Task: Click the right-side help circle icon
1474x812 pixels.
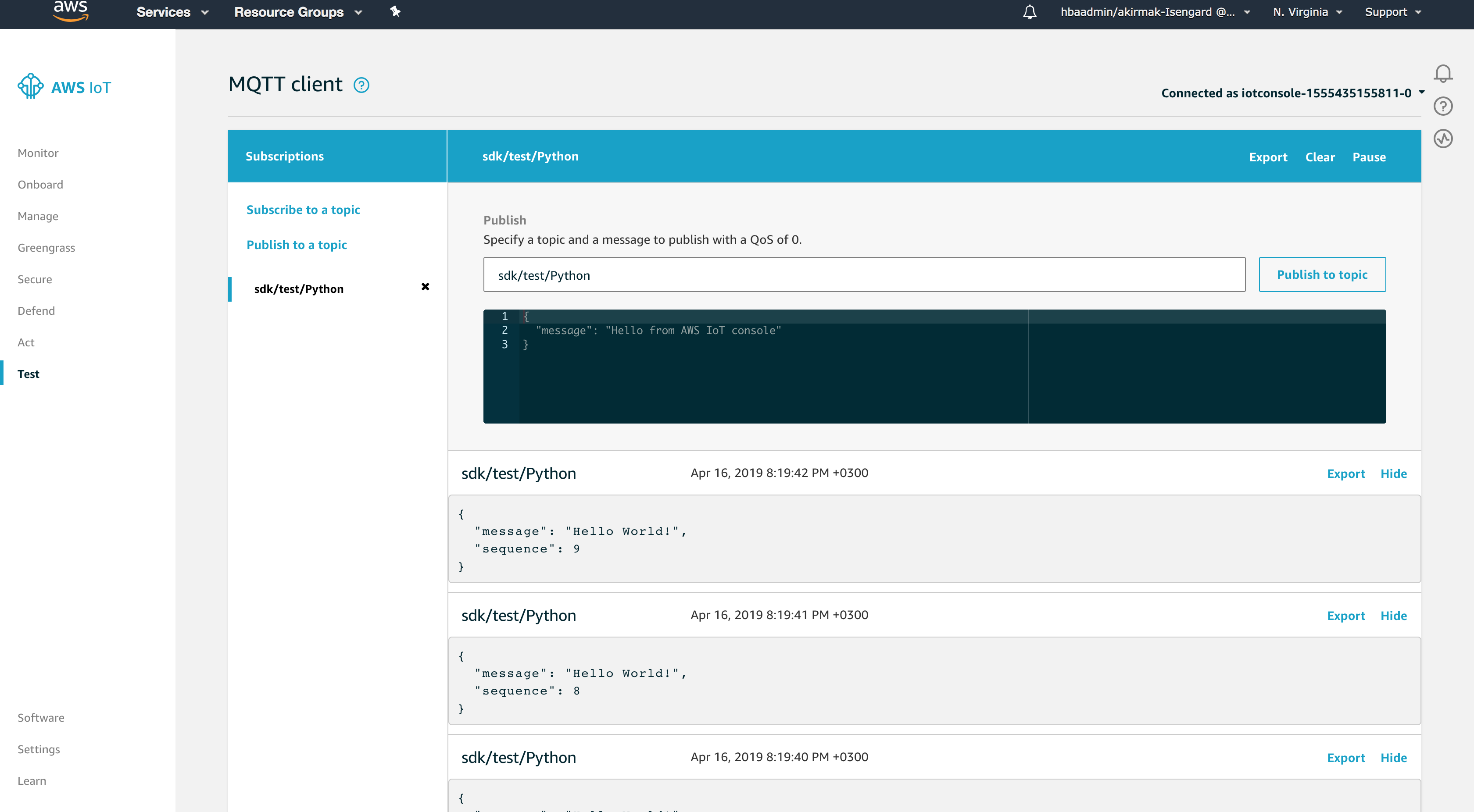Action: [x=1442, y=107]
